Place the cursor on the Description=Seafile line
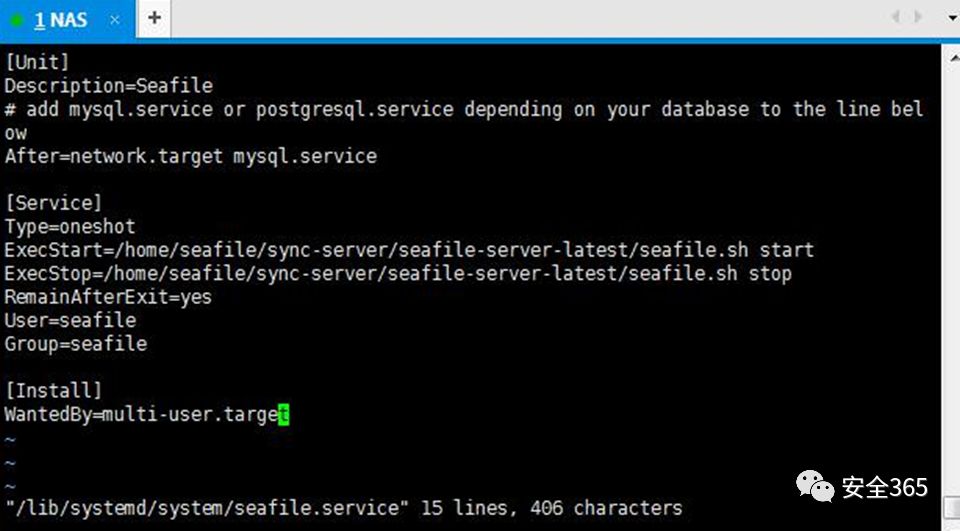This screenshot has width=960, height=531. [108, 86]
